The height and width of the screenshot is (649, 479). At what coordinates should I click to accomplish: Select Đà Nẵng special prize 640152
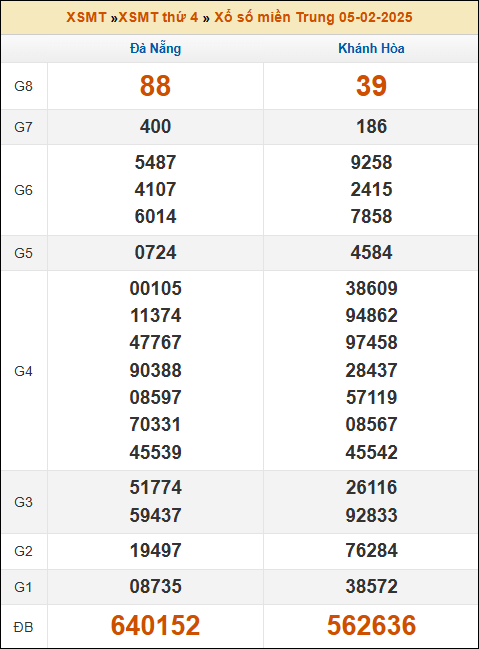point(155,625)
